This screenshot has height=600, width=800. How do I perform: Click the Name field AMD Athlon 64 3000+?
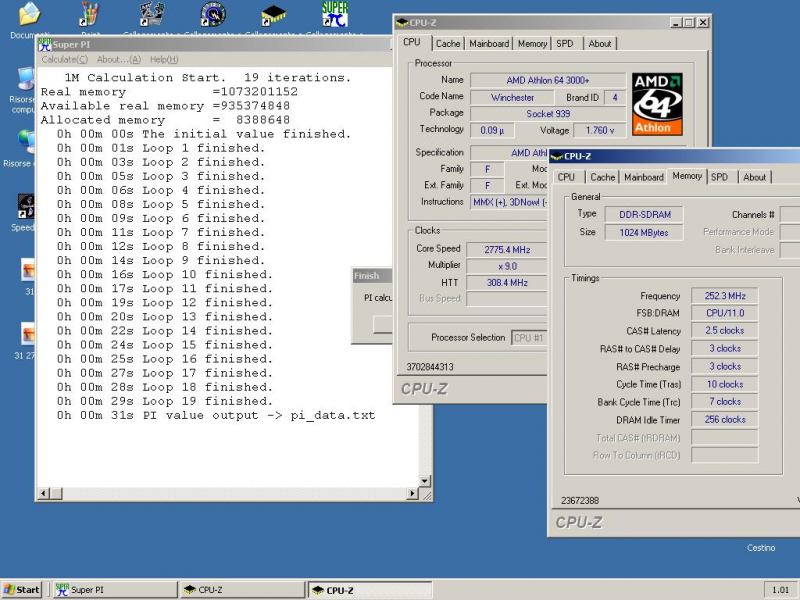click(547, 81)
